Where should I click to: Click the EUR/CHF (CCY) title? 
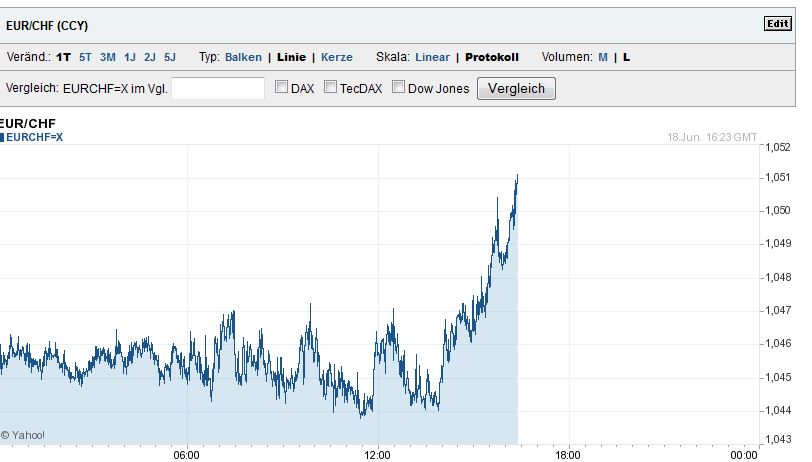[x=47, y=25]
